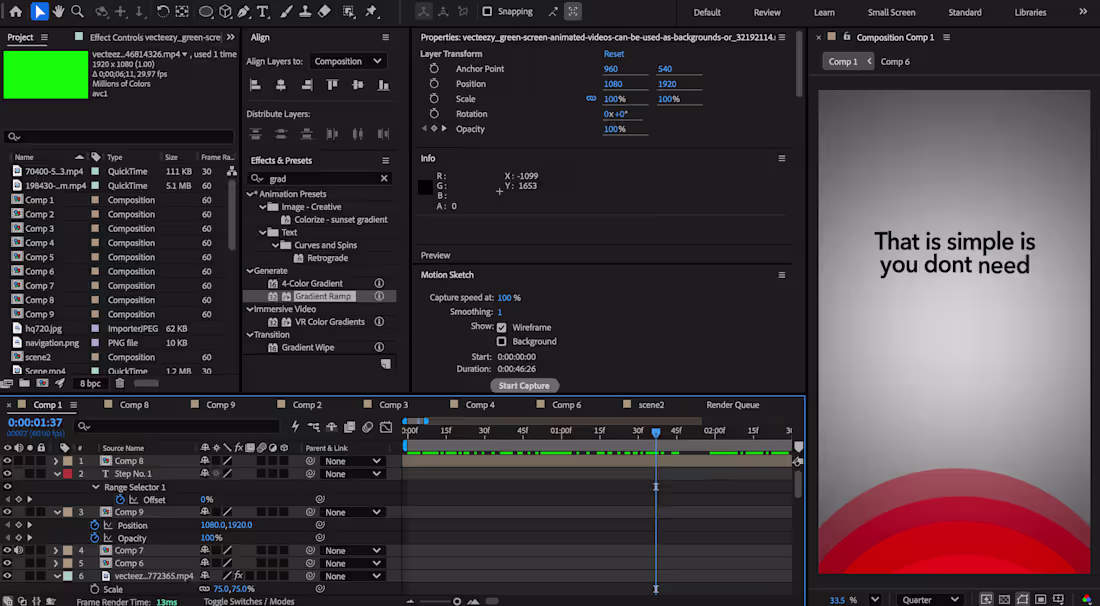Hide the Comp 9 layer eye
1100x606 pixels.
coord(8,512)
